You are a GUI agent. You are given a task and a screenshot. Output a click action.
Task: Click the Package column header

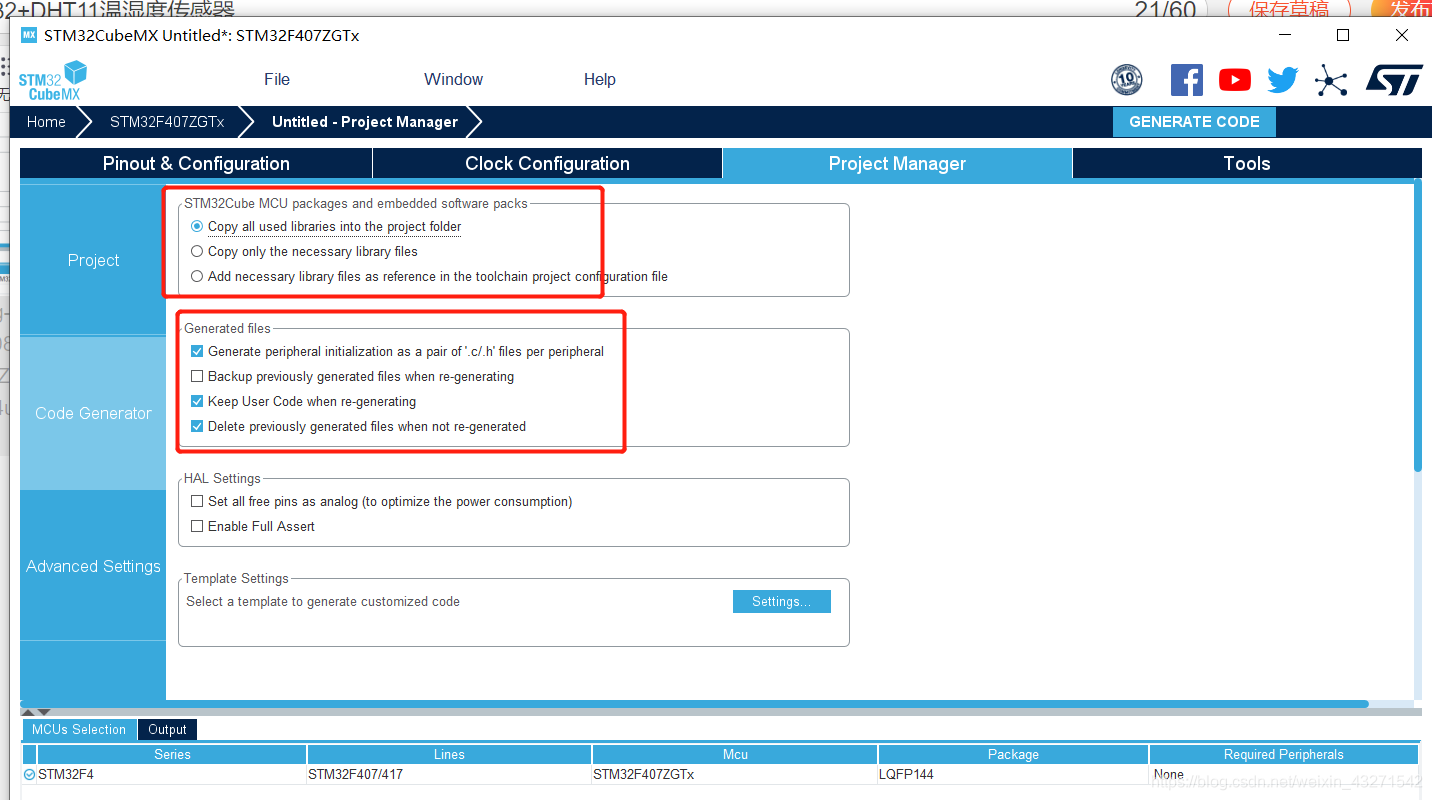(x=1013, y=755)
